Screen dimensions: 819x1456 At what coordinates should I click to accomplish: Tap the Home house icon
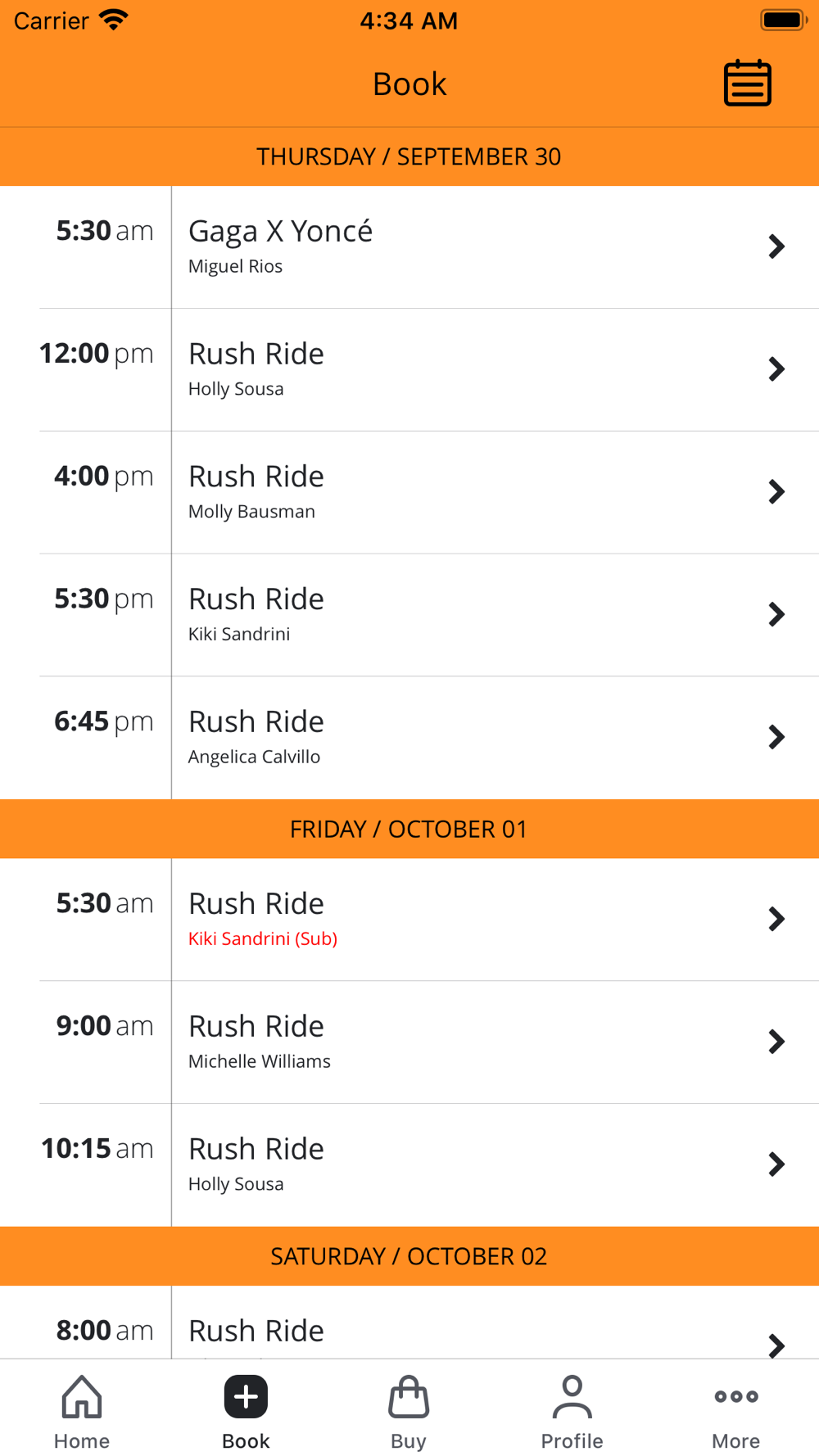82,1396
